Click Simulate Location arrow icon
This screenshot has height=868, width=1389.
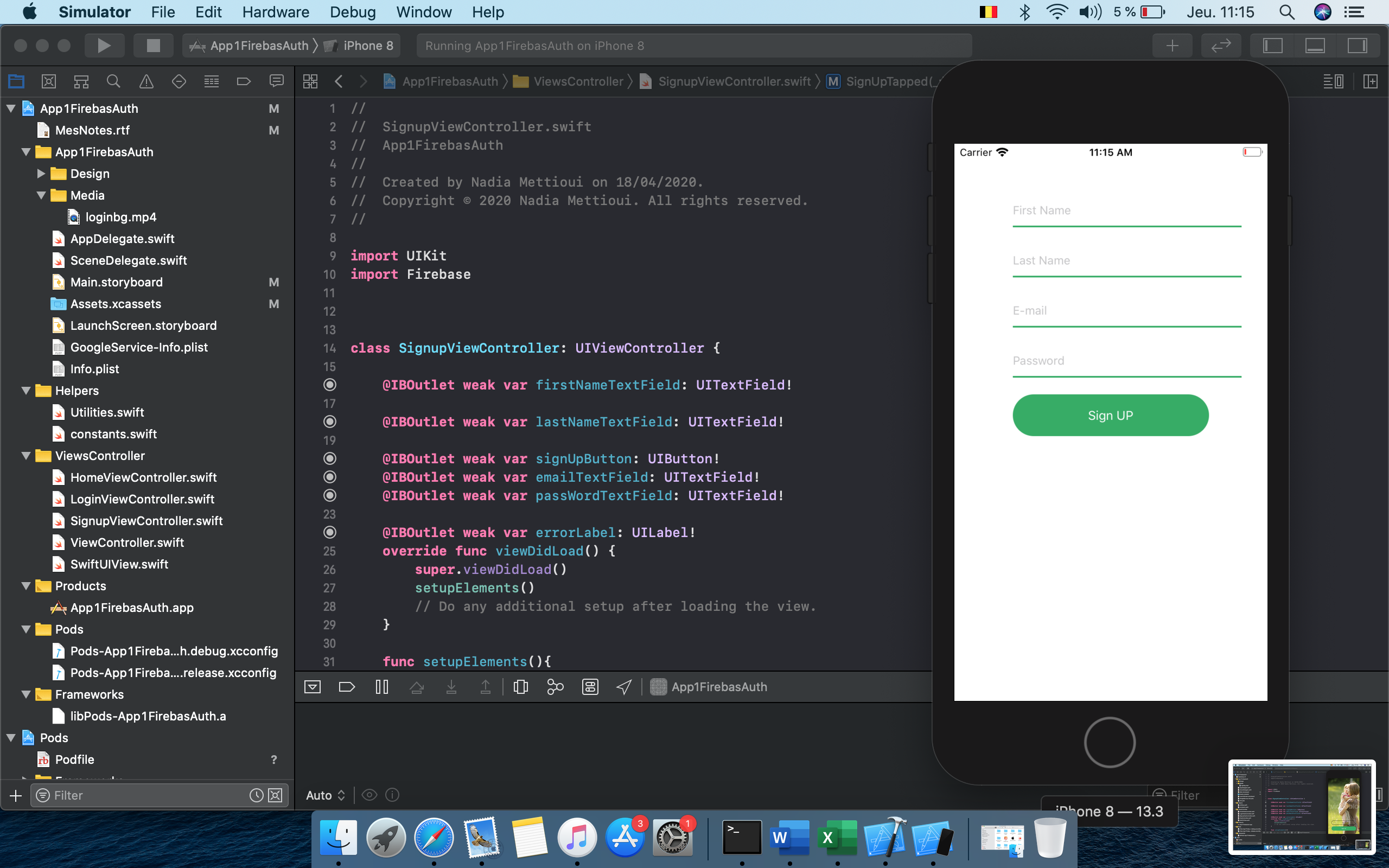624,687
